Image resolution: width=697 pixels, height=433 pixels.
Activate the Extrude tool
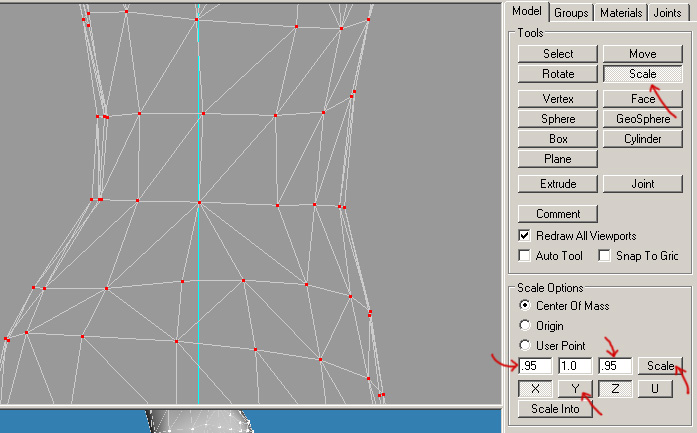[558, 184]
